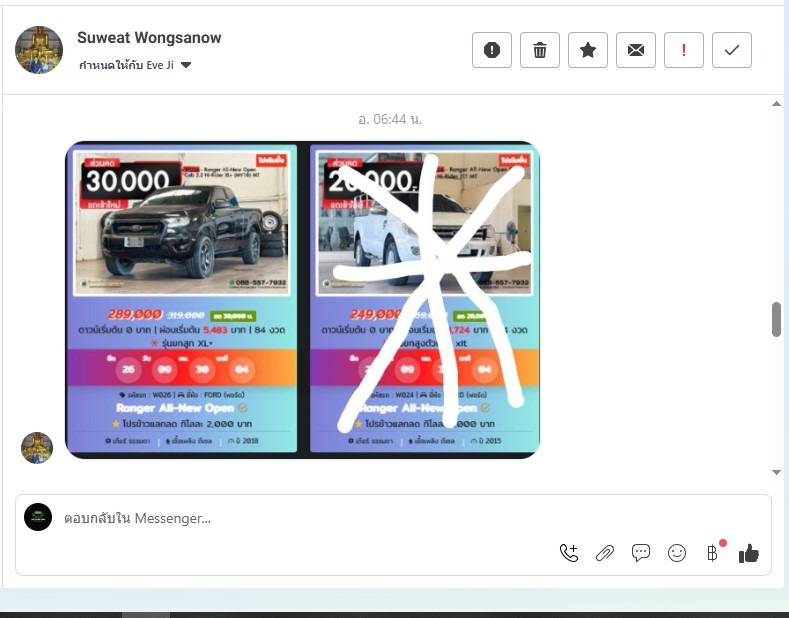Flag conversation with red exclamation button
Viewport: 789px width, 618px height.
pos(683,50)
